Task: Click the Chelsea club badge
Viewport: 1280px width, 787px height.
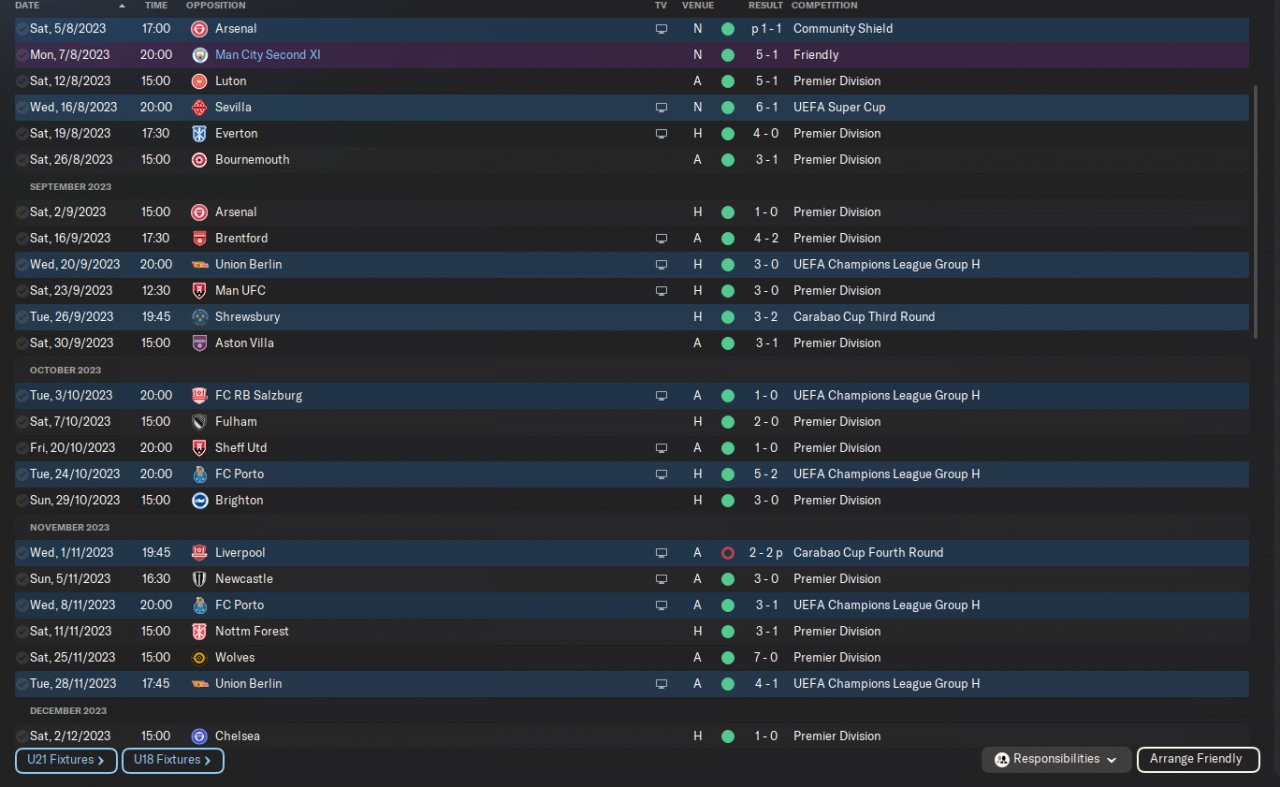Action: 199,736
